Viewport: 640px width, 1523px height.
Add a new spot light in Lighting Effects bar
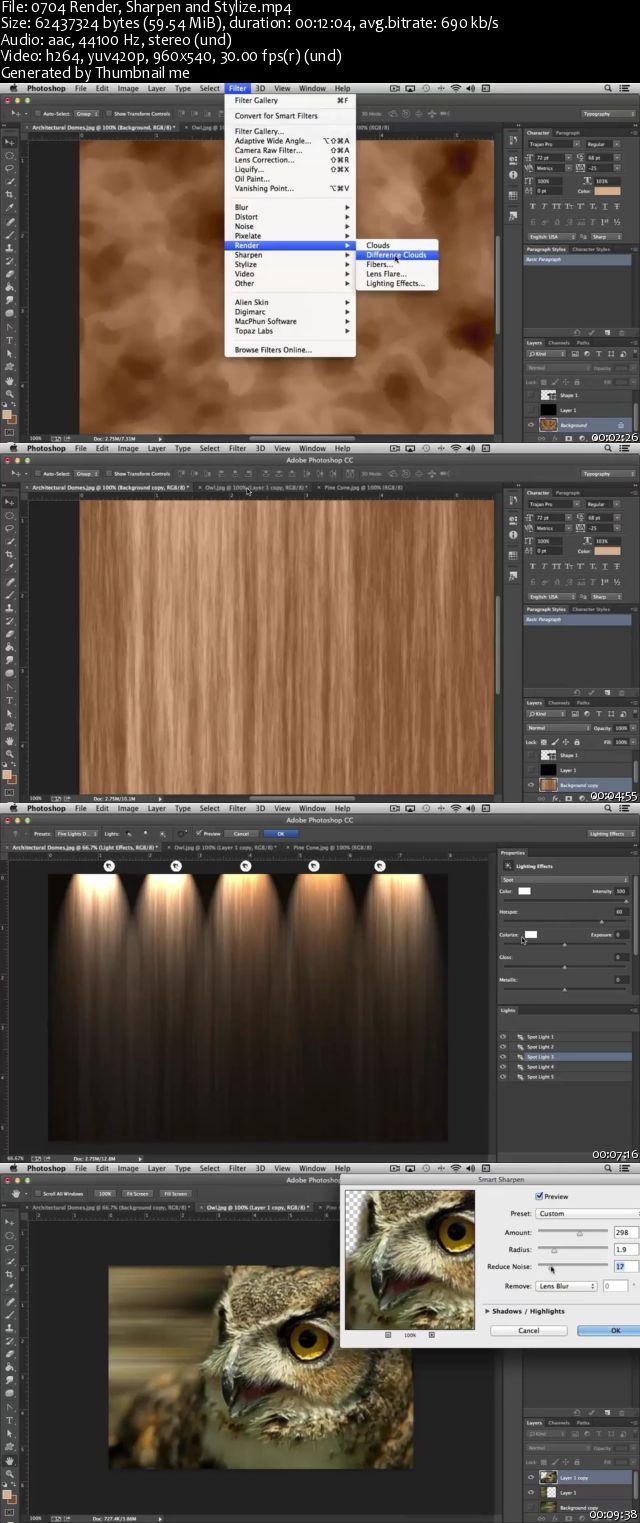coord(129,833)
